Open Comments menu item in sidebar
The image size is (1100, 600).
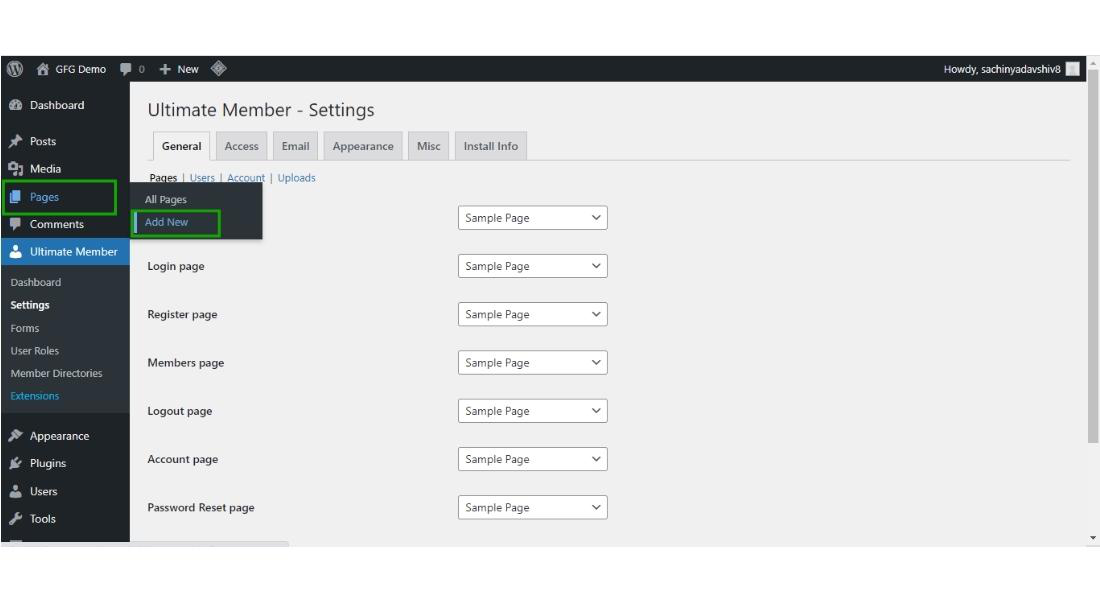56,224
